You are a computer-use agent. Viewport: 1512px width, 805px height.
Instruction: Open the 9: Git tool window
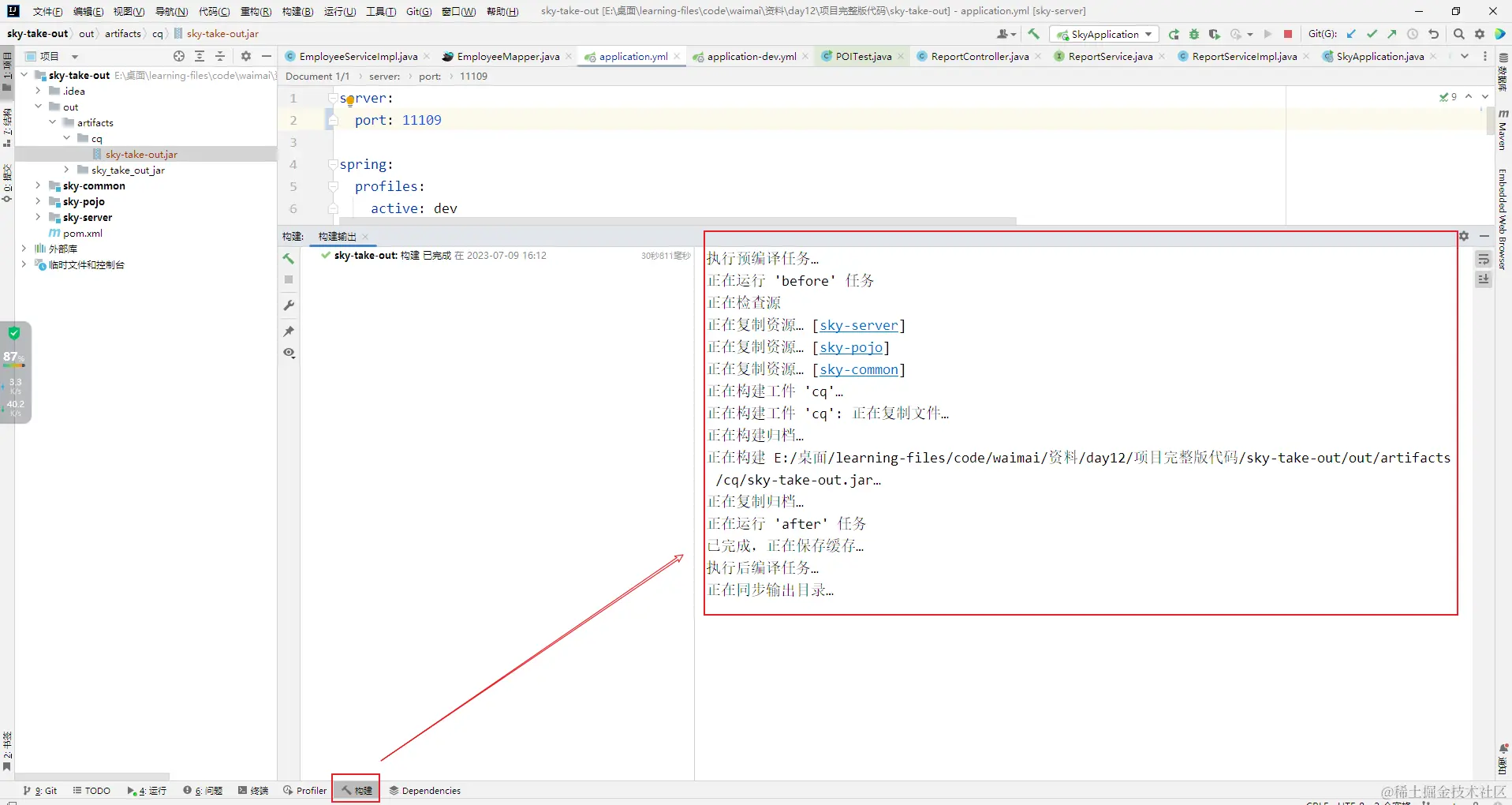click(x=41, y=790)
